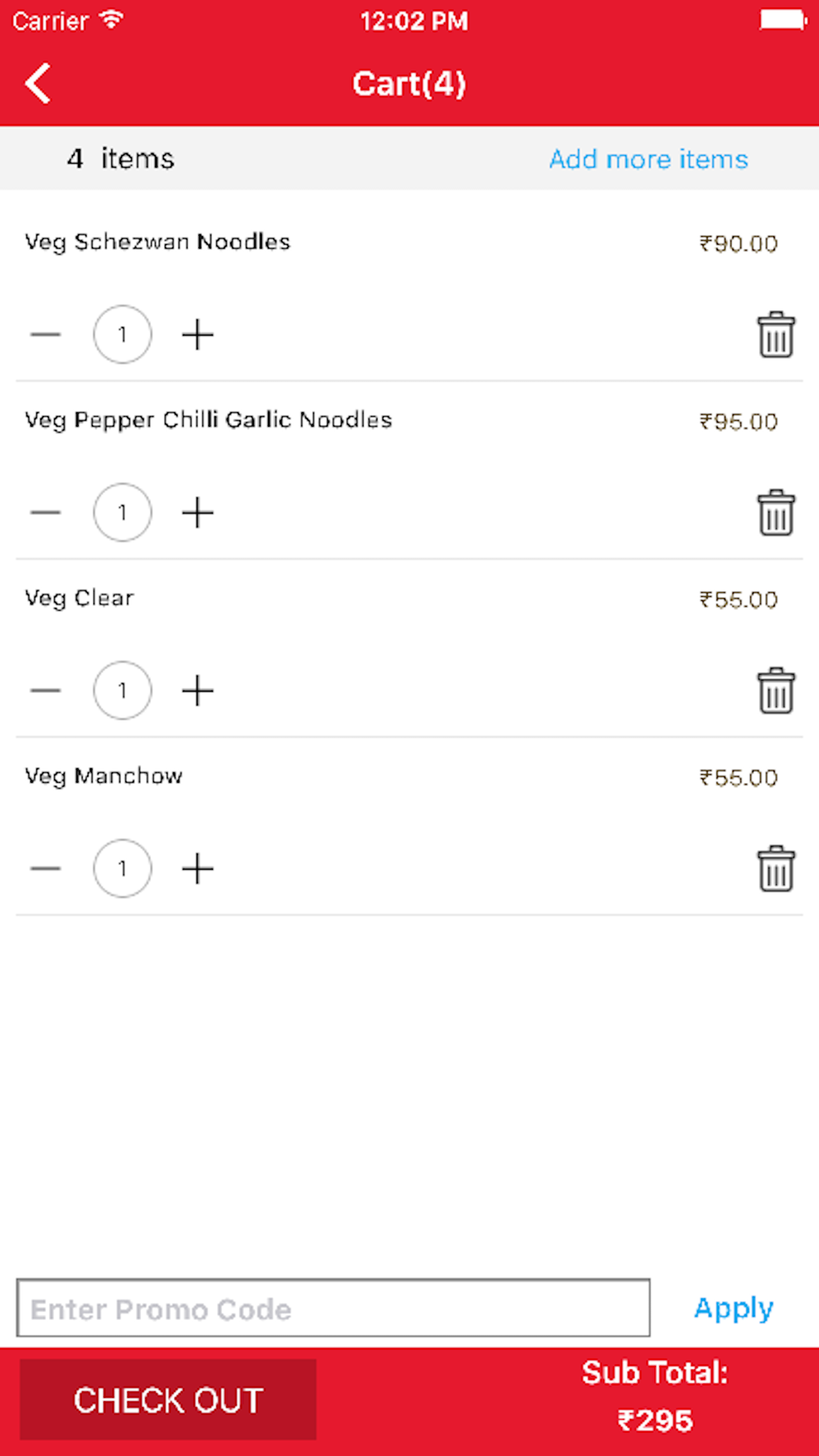819x1456 pixels.
Task: Tap the Veg Schezwan Noodles item name
Action: 157,242
